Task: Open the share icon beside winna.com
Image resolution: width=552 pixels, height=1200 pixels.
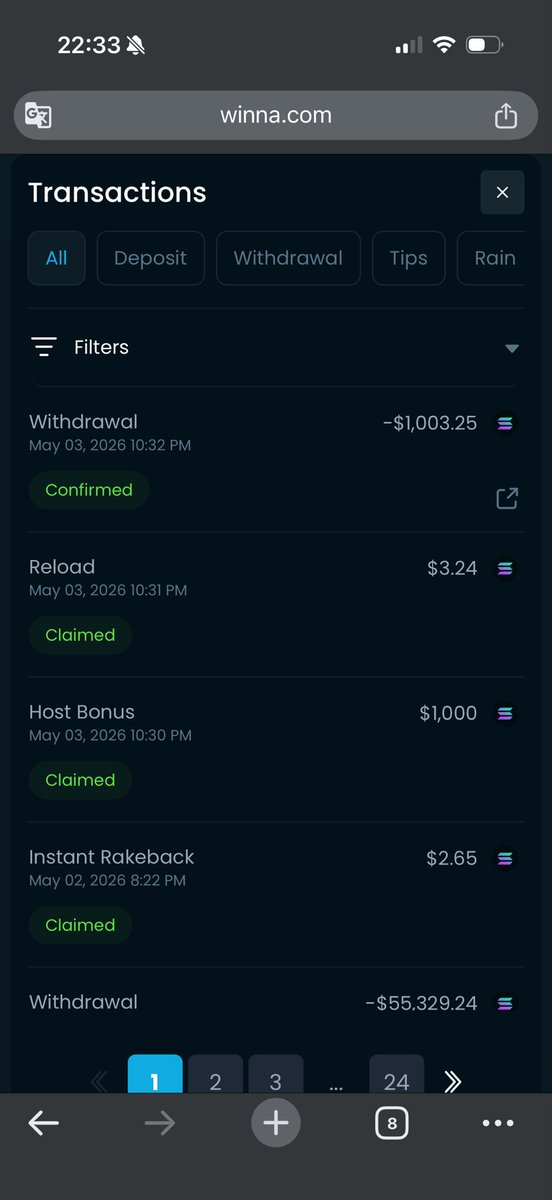Action: click(x=506, y=115)
